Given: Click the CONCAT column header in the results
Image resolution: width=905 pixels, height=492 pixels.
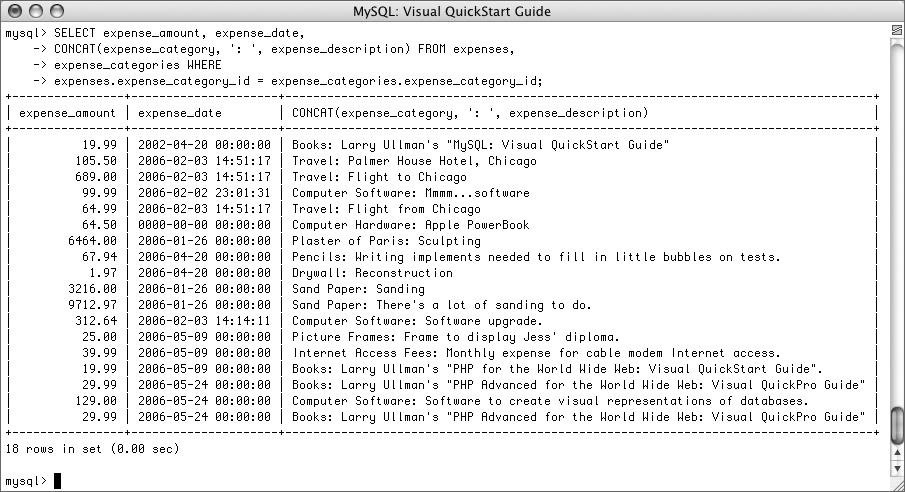Looking at the screenshot, I should (470, 113).
